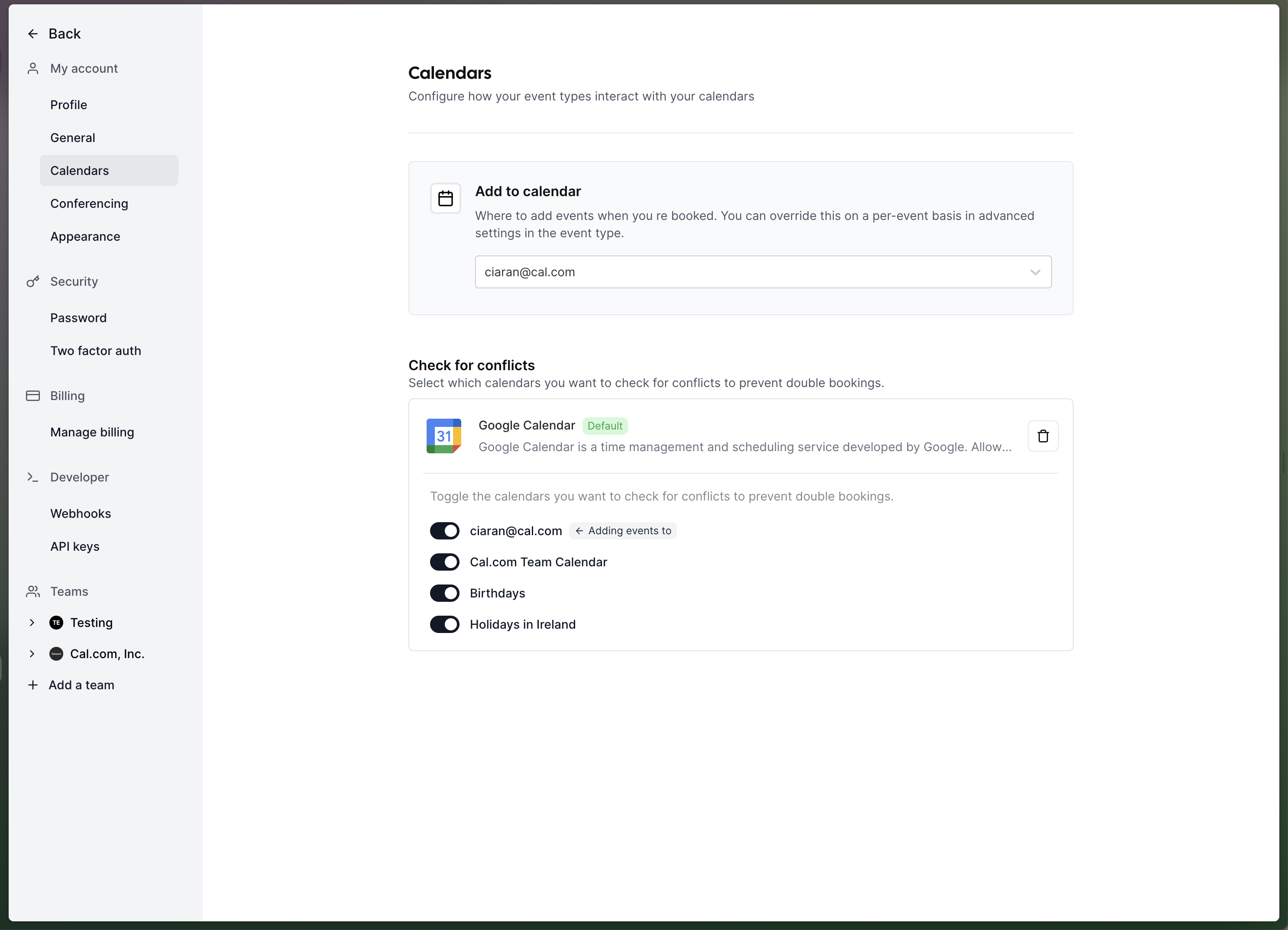Viewport: 1288px width, 930px height.
Task: Toggle the Cal.com Team Calendar switch
Action: pyautogui.click(x=444, y=562)
